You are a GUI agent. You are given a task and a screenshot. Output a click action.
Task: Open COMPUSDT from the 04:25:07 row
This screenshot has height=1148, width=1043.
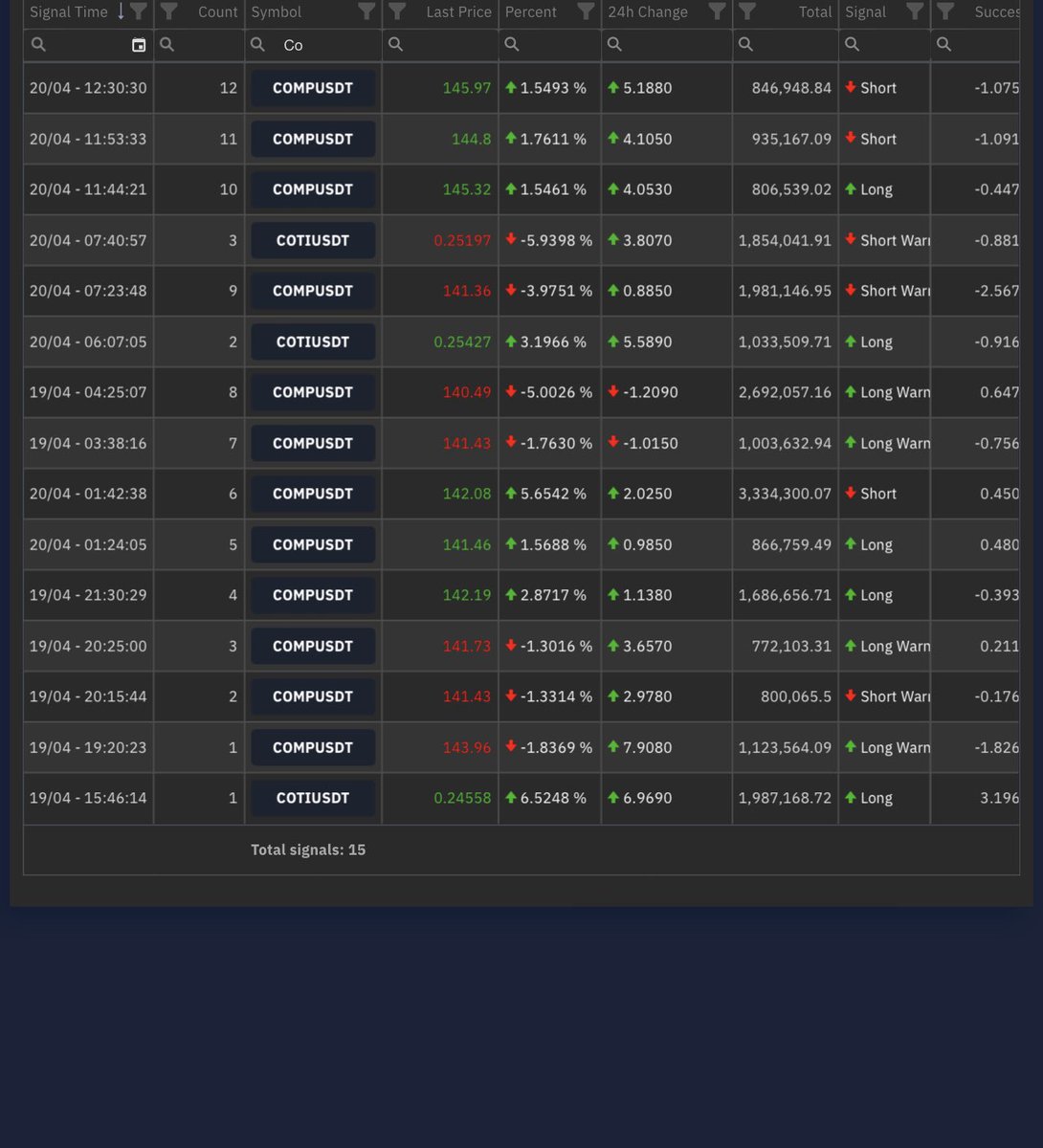[313, 392]
